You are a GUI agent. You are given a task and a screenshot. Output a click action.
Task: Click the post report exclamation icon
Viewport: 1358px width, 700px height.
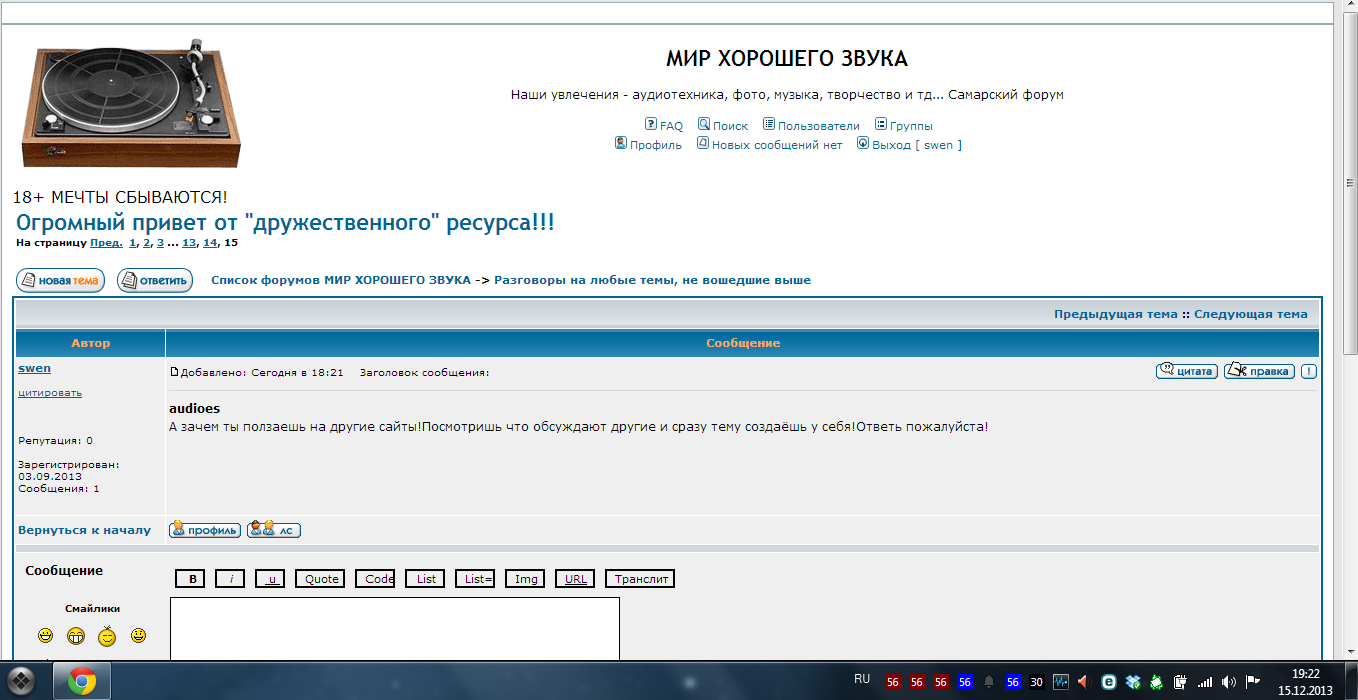point(1309,371)
